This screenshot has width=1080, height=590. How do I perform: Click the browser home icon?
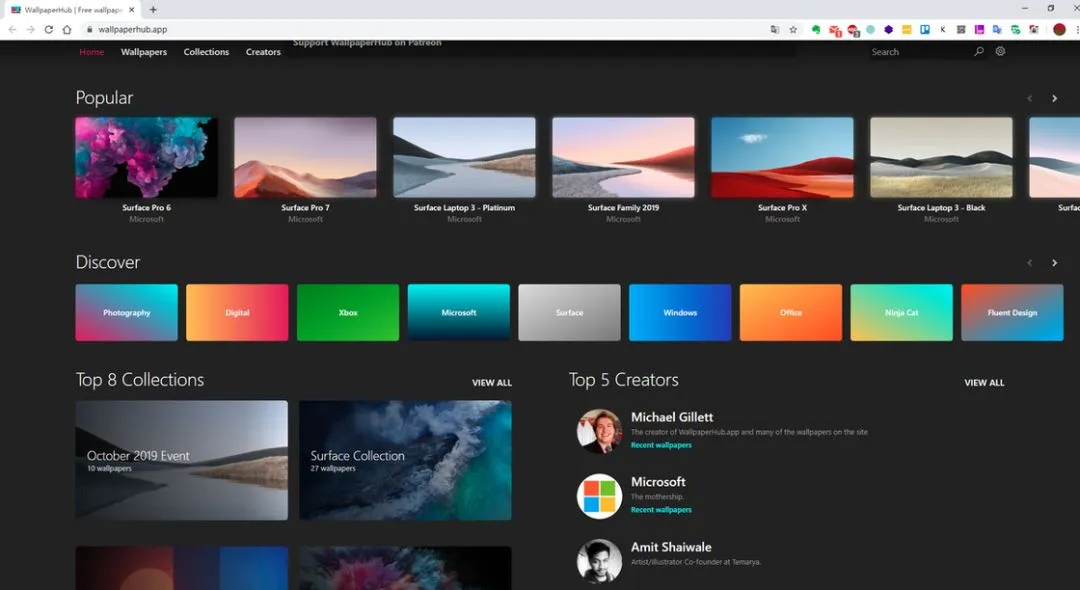(x=67, y=30)
